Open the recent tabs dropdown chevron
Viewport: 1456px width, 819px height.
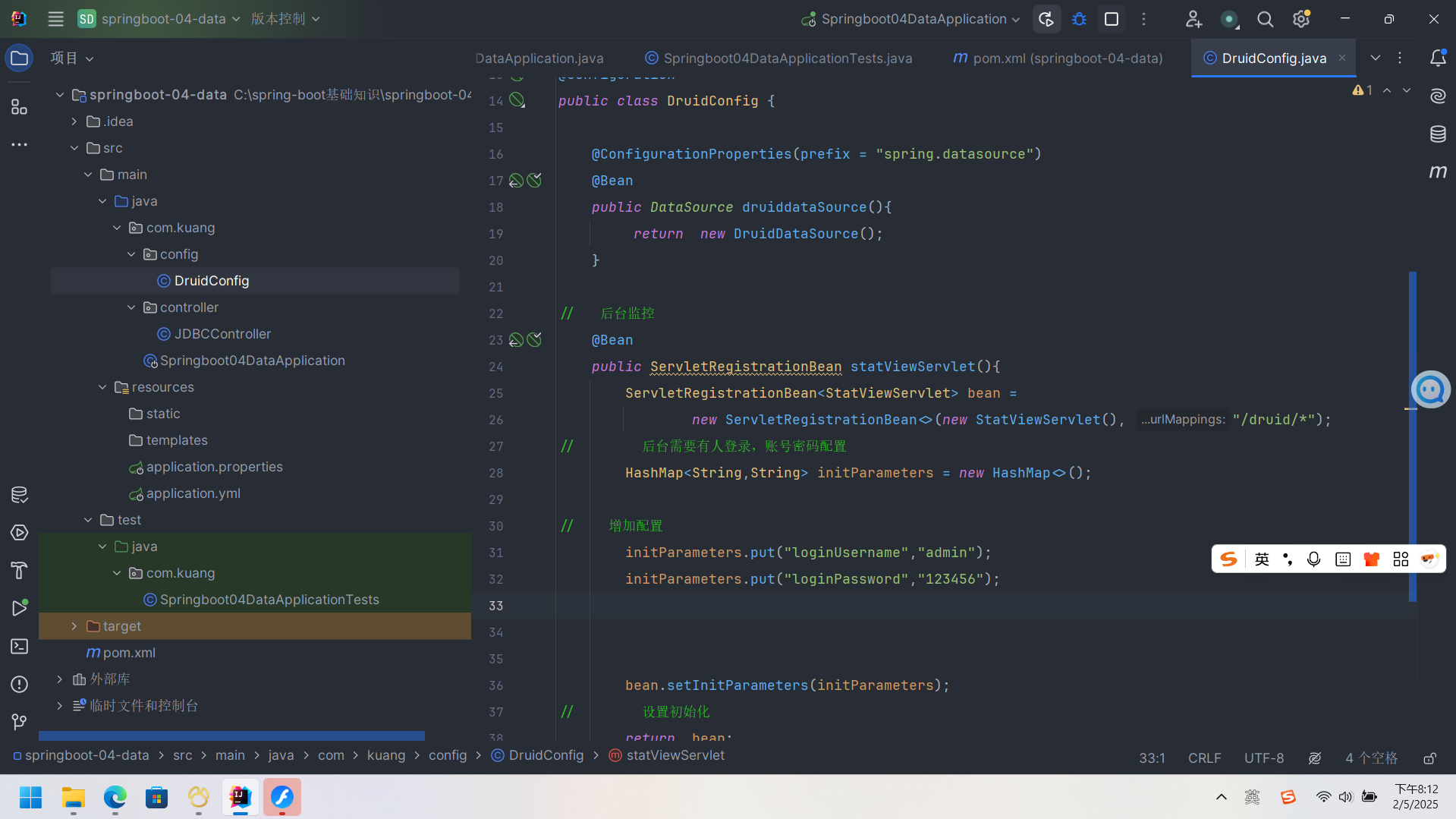[1376, 58]
